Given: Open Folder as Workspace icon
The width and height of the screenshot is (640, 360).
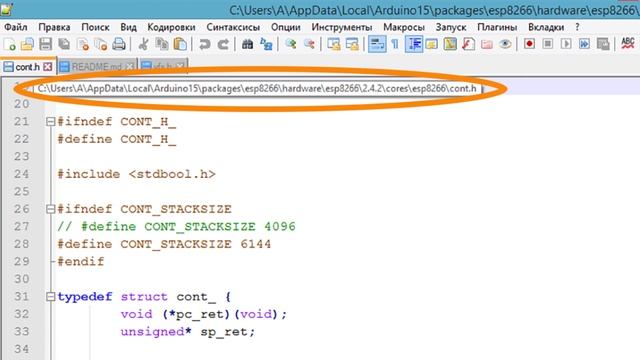Looking at the screenshot, I should coord(487,44).
